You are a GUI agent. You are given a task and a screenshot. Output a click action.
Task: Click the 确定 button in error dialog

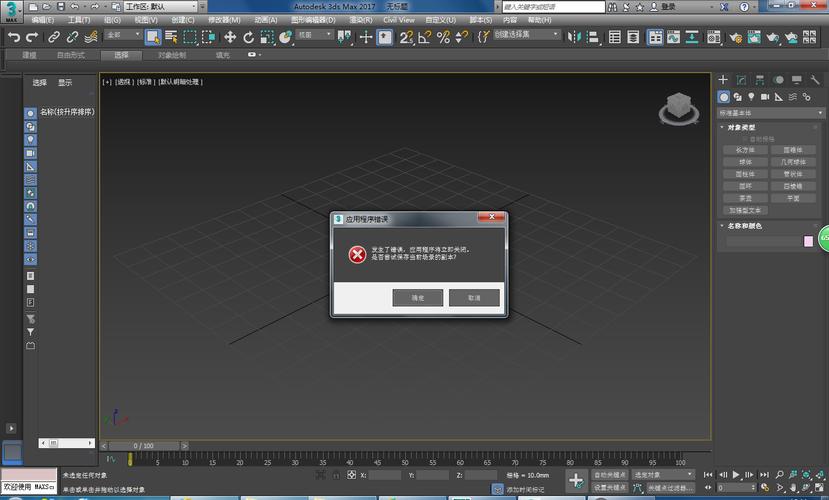[417, 298]
